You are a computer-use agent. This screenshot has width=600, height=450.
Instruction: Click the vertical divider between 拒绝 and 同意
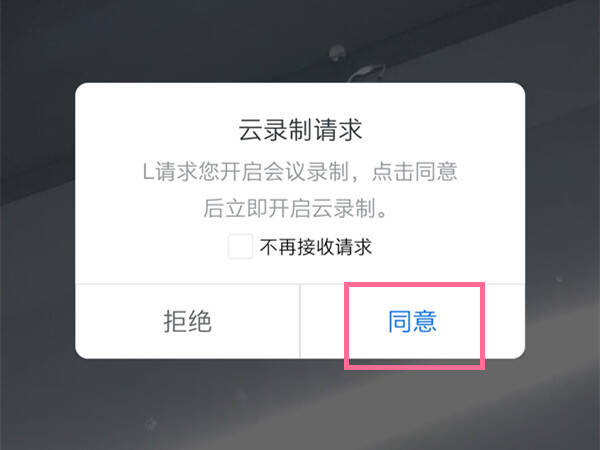tap(300, 321)
